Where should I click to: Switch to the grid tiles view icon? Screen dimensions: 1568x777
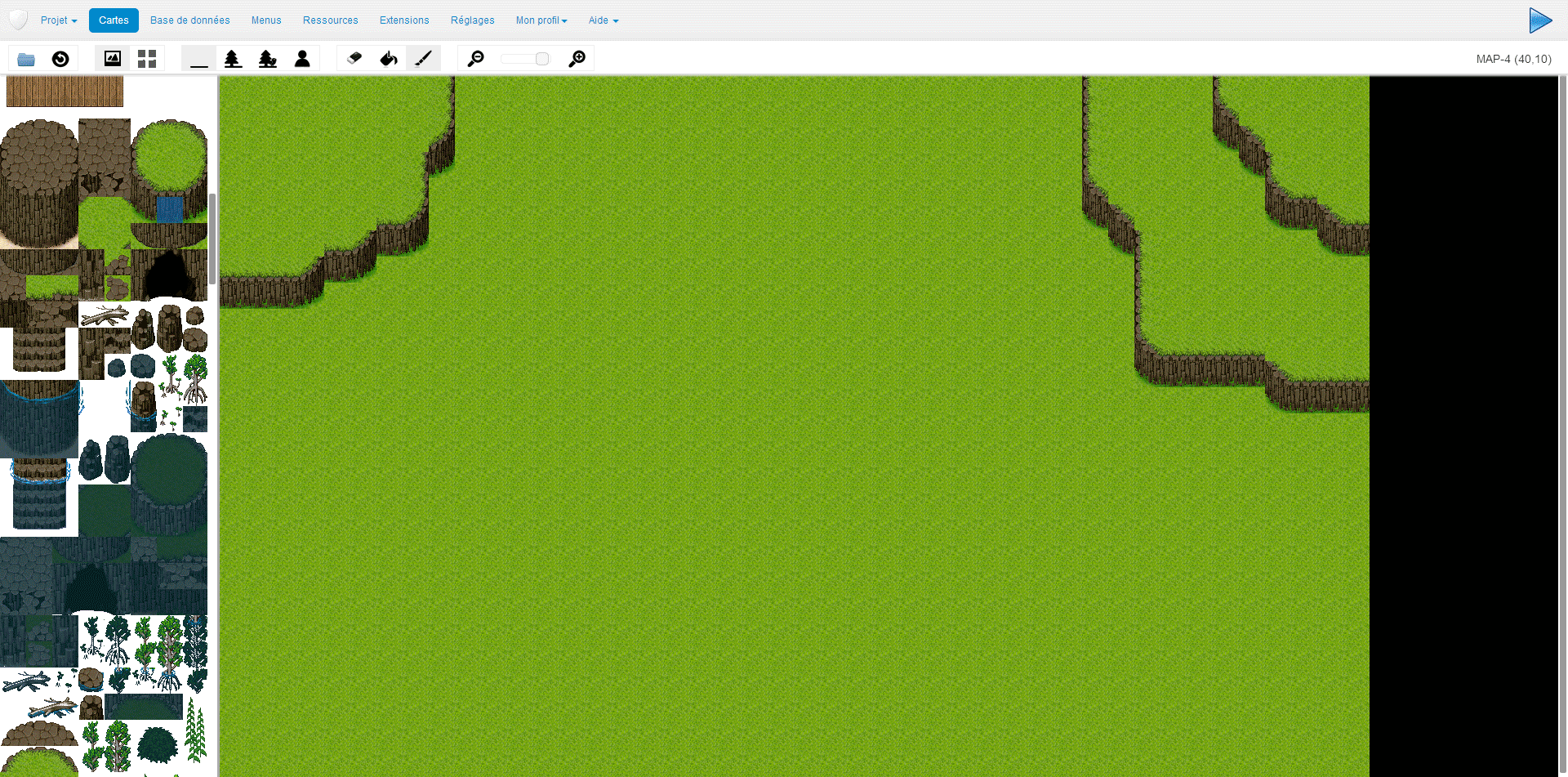pyautogui.click(x=147, y=59)
